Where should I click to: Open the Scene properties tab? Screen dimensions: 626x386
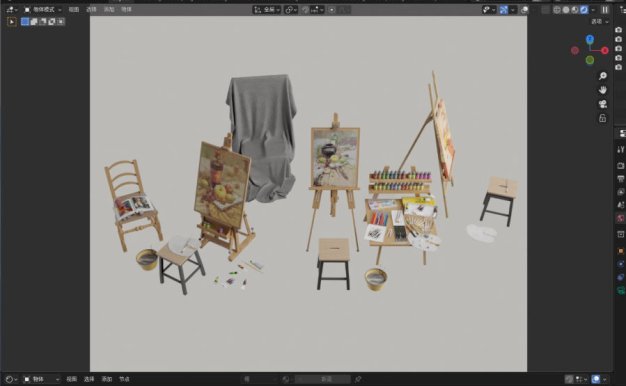pos(620,205)
